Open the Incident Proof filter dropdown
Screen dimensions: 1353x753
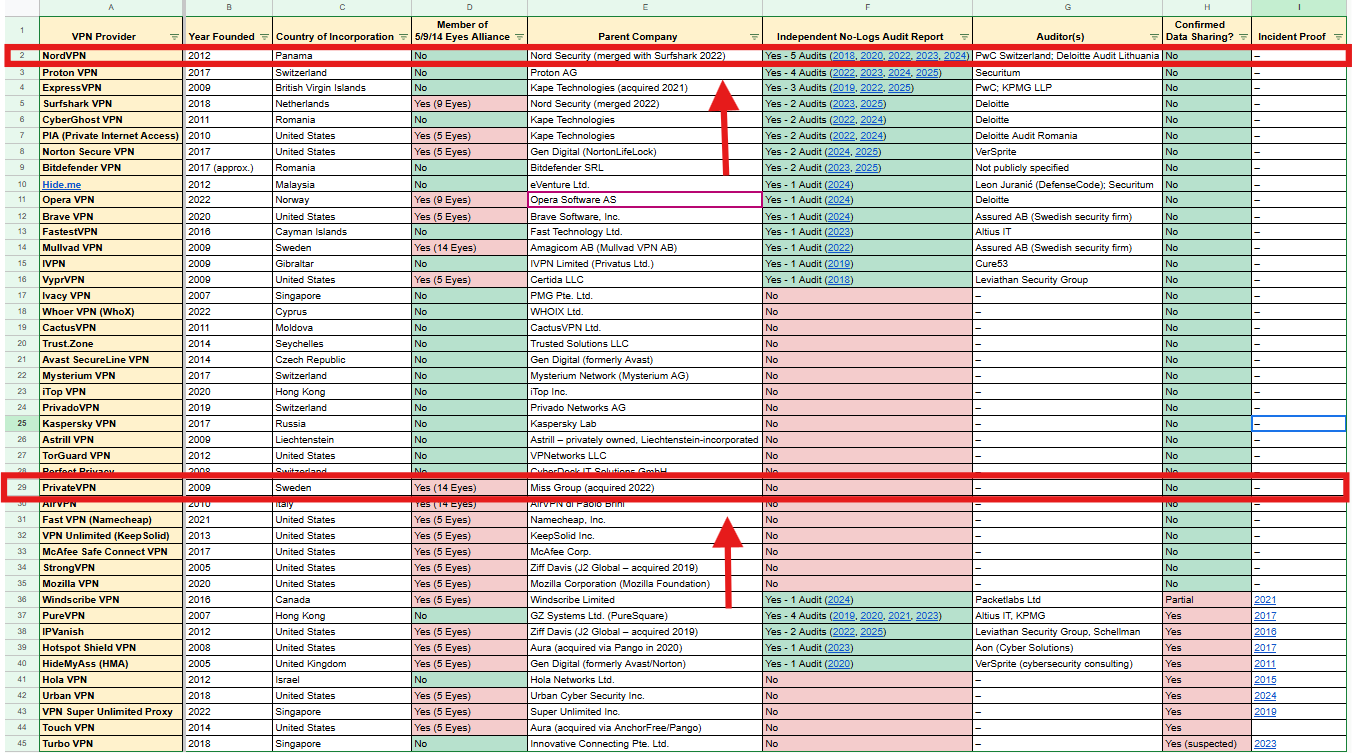pyautogui.click(x=1338, y=37)
